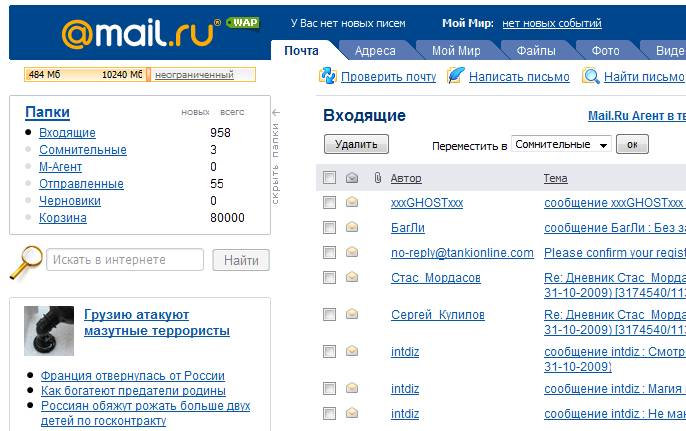
Task: Click the large magnifying glass search icon
Action: (26, 262)
